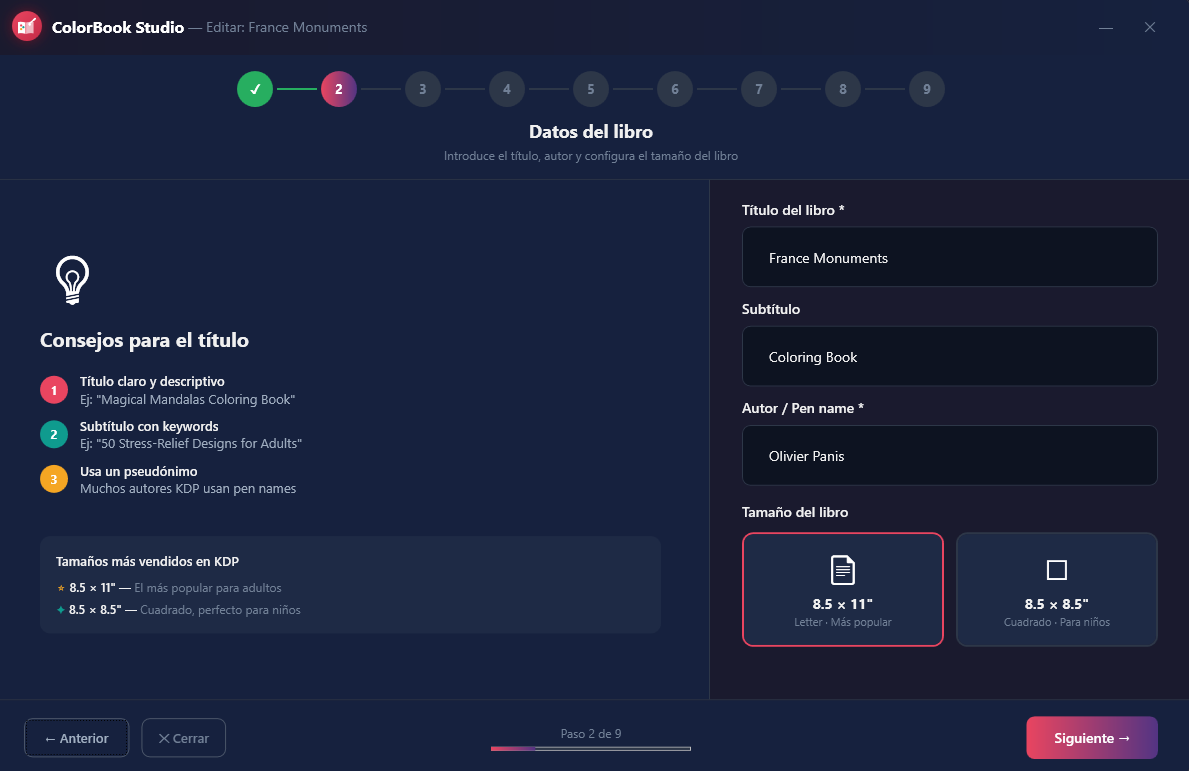Click the Paso 2 de 9 progress bar
Viewport: 1189px width, 771px height.
591,748
